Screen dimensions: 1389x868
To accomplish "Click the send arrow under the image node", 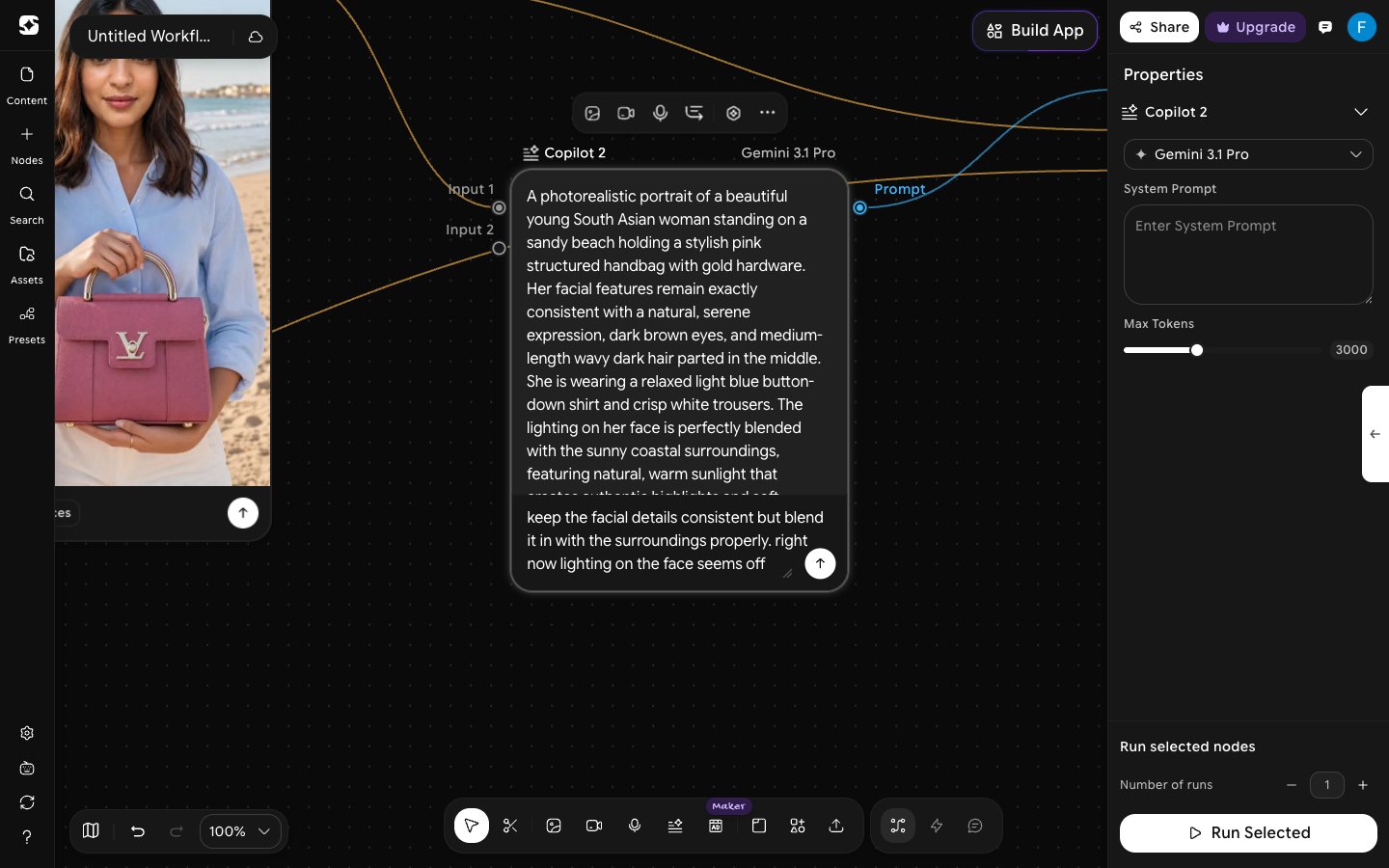I will (243, 513).
